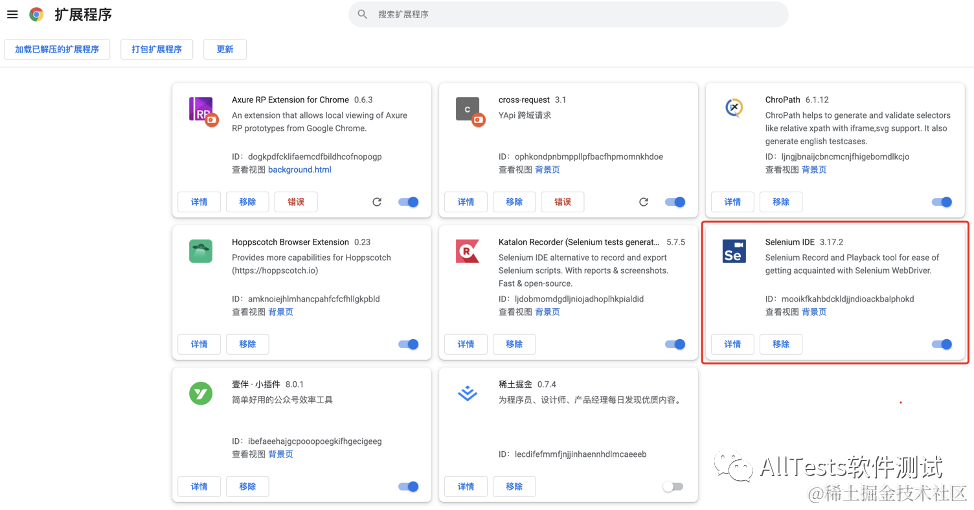This screenshot has width=974, height=510.
Task: Click the Chrome logo icon
Action: tap(36, 14)
